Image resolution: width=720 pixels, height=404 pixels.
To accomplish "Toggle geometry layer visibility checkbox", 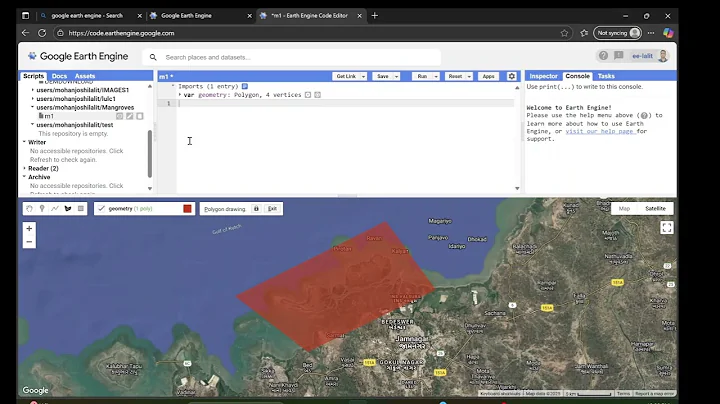I will tap(101, 208).
